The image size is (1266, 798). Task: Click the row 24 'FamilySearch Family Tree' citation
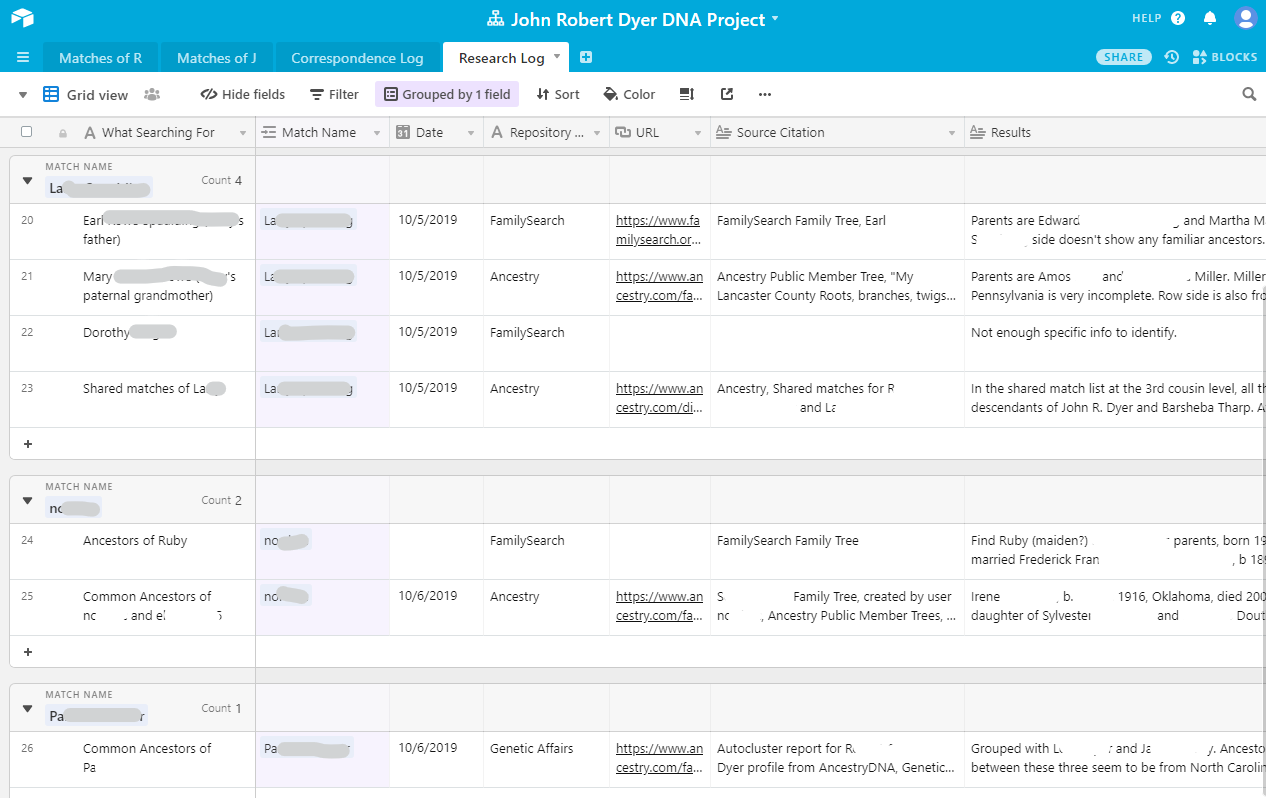coord(788,541)
